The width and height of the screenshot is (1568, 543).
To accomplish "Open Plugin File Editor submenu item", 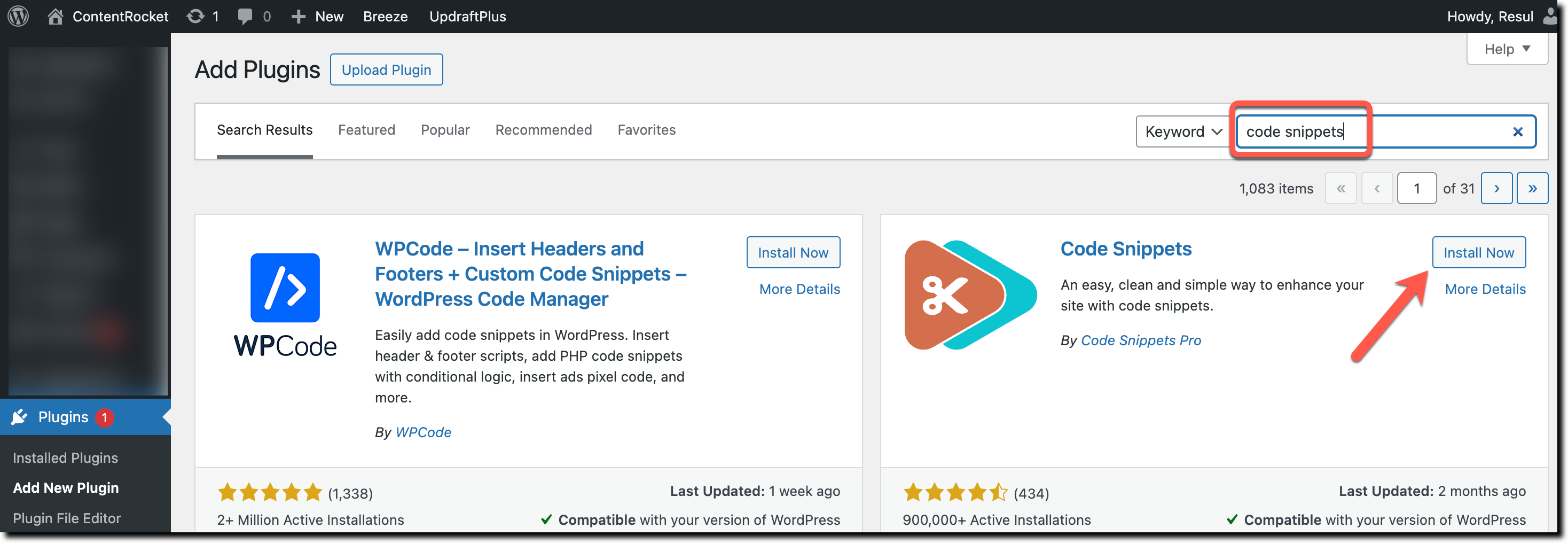I will 67,518.
